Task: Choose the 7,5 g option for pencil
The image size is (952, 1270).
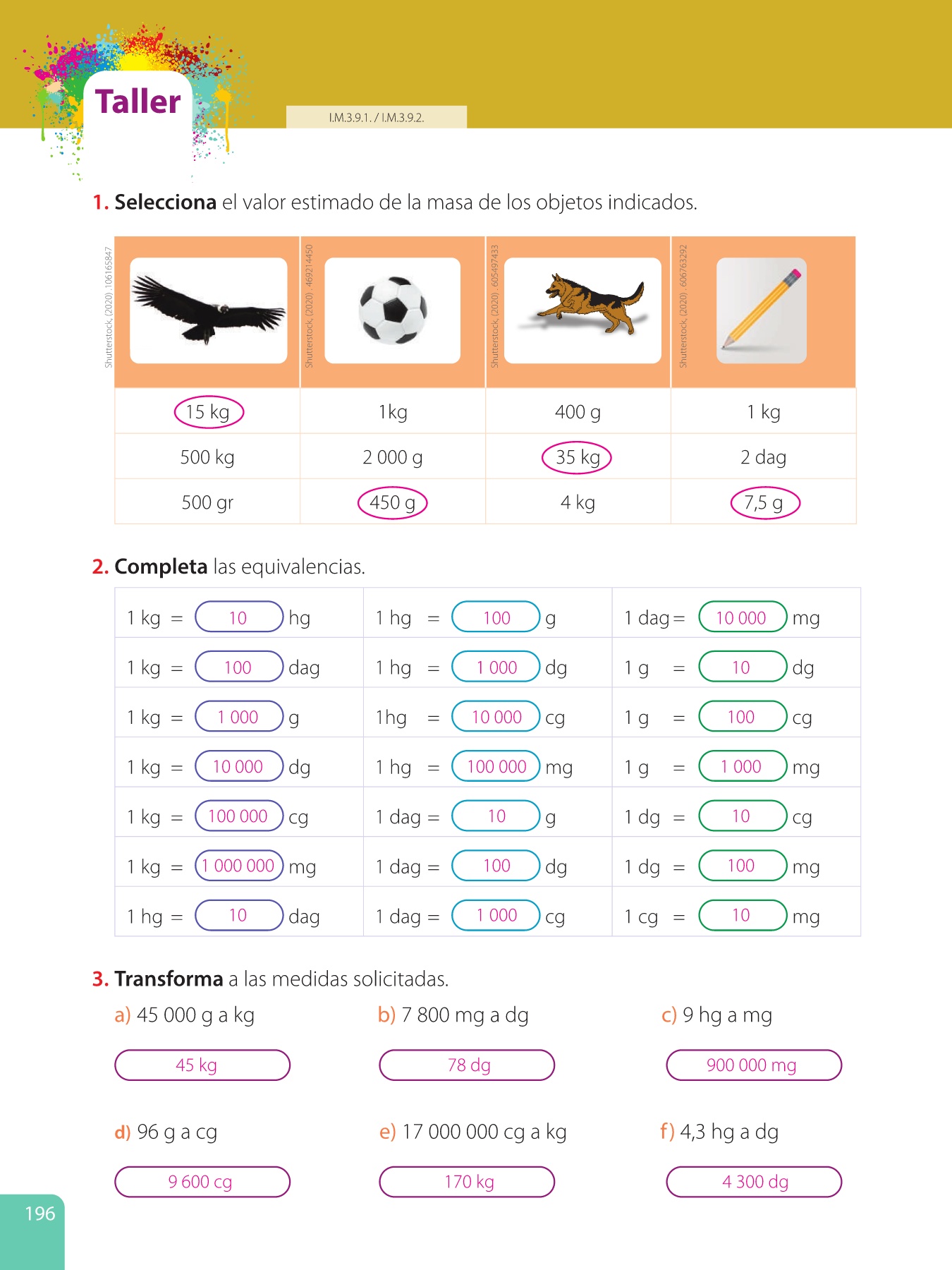Action: (x=764, y=503)
